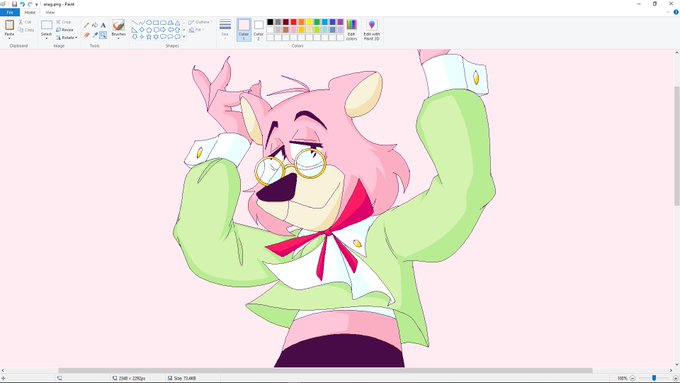This screenshot has width=680, height=383.
Task: Open the shape Outline dropdown
Action: pos(200,22)
